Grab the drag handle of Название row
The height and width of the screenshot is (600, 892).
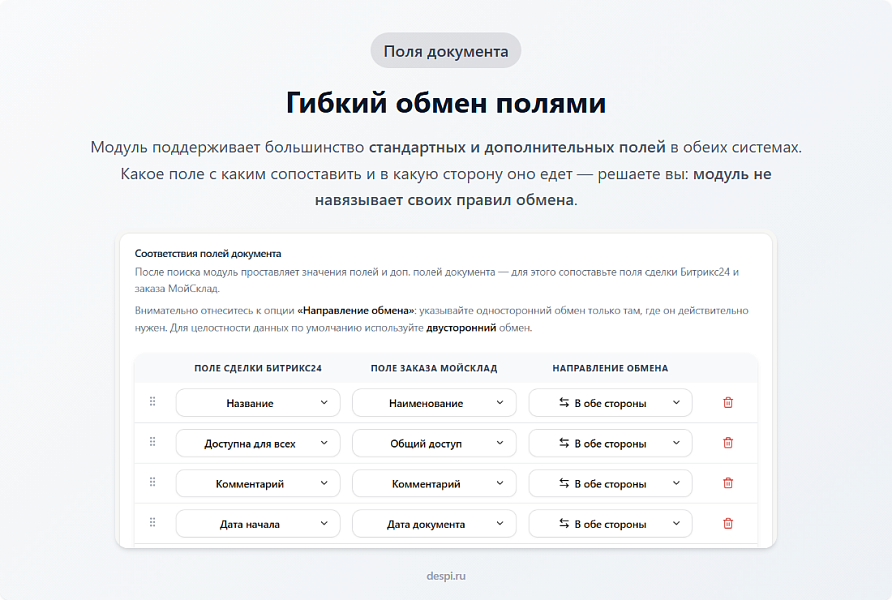(152, 402)
